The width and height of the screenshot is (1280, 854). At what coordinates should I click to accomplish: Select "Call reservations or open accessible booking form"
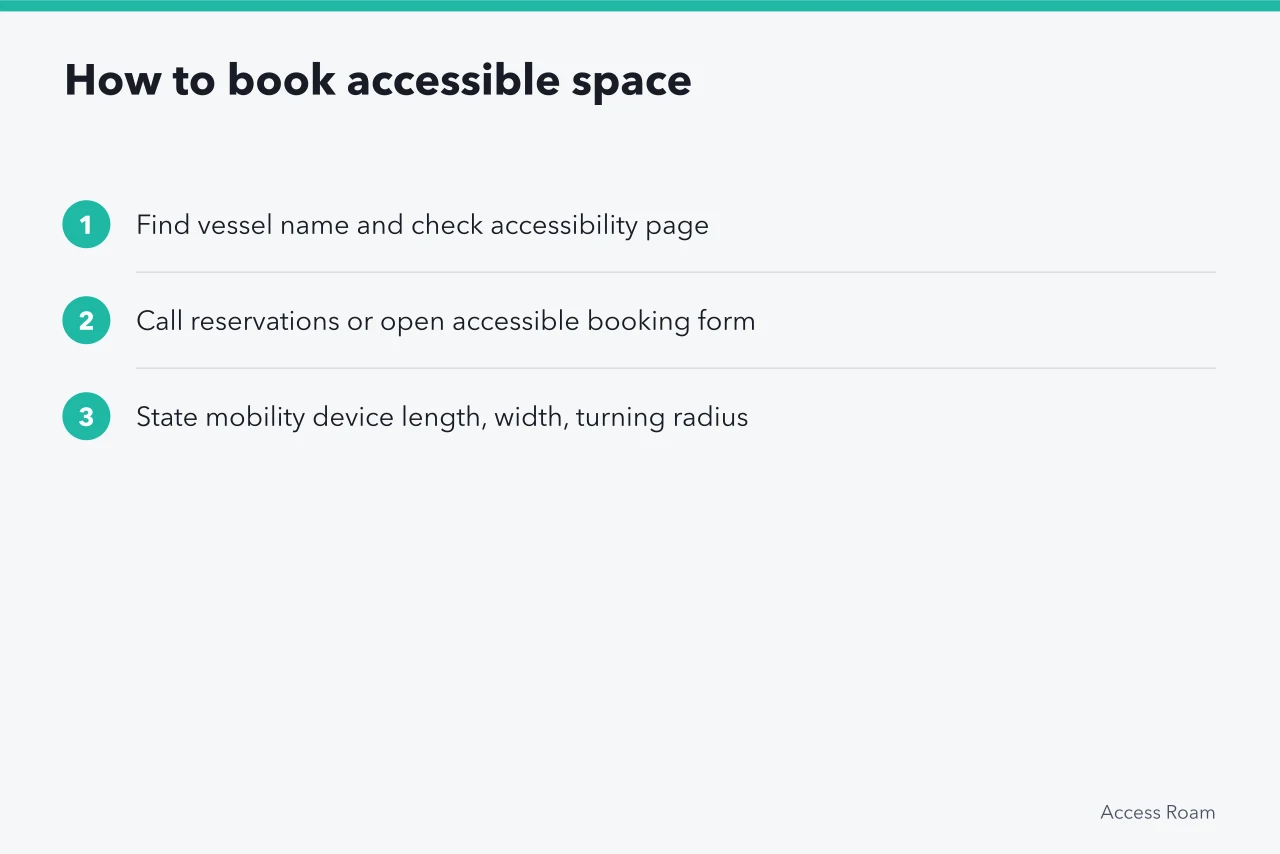pyautogui.click(x=445, y=321)
